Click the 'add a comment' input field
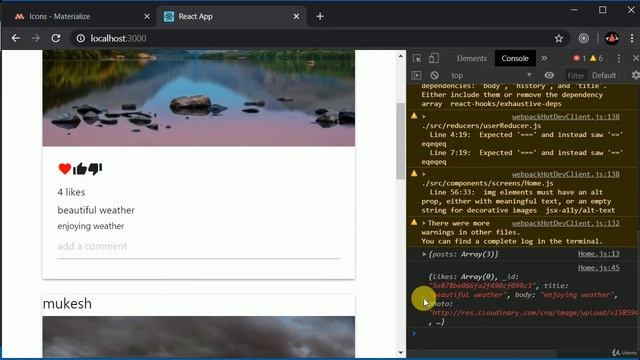This screenshot has width=640, height=360. pos(198,247)
